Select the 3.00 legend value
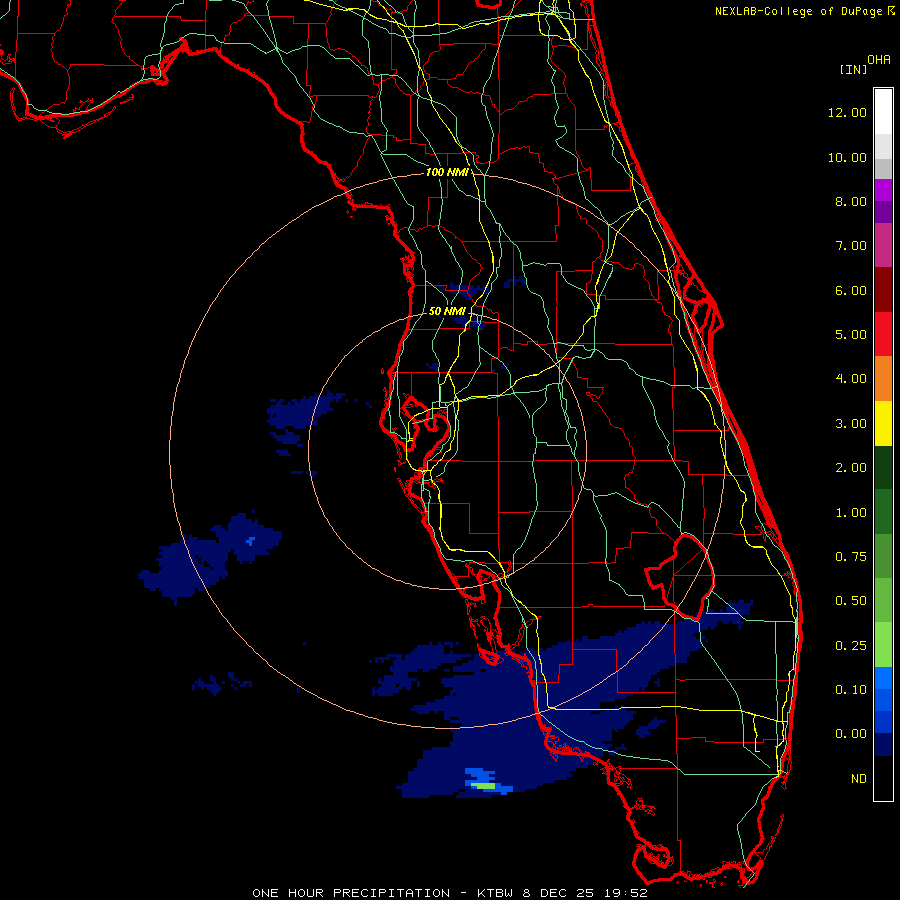Image resolution: width=900 pixels, height=900 pixels. tap(851, 424)
